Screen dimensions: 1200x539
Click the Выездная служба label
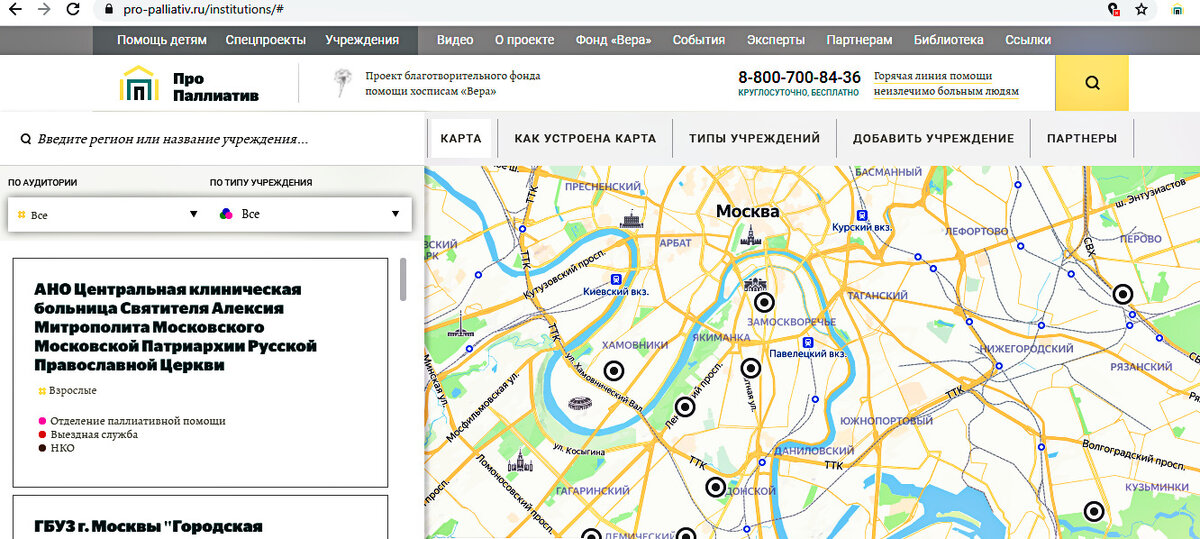[x=94, y=435]
